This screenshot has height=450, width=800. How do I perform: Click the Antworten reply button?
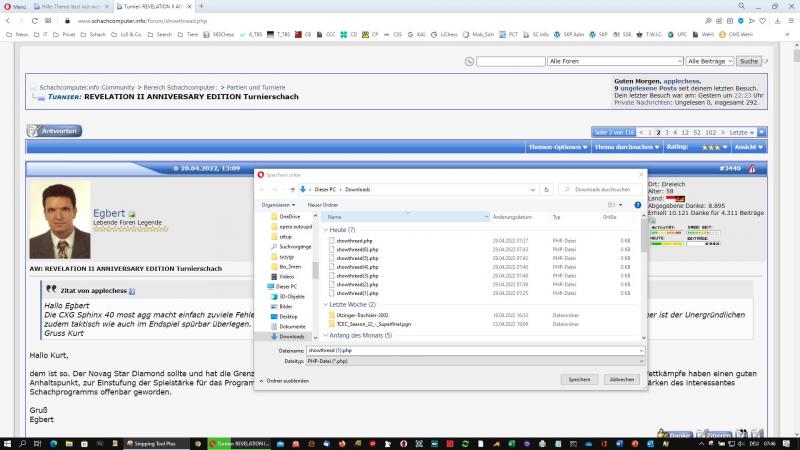(54, 131)
